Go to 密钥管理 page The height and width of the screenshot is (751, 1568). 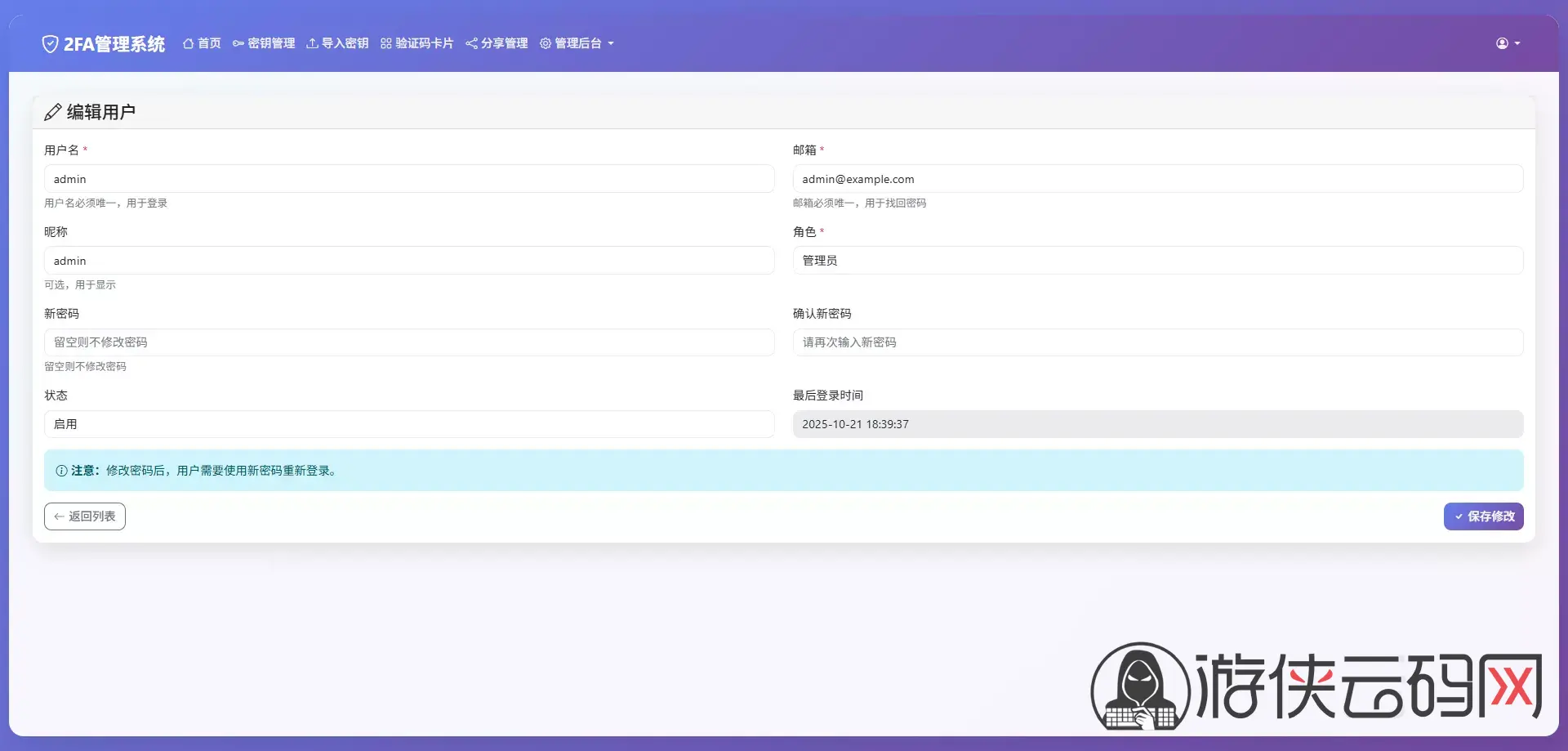[x=271, y=43]
